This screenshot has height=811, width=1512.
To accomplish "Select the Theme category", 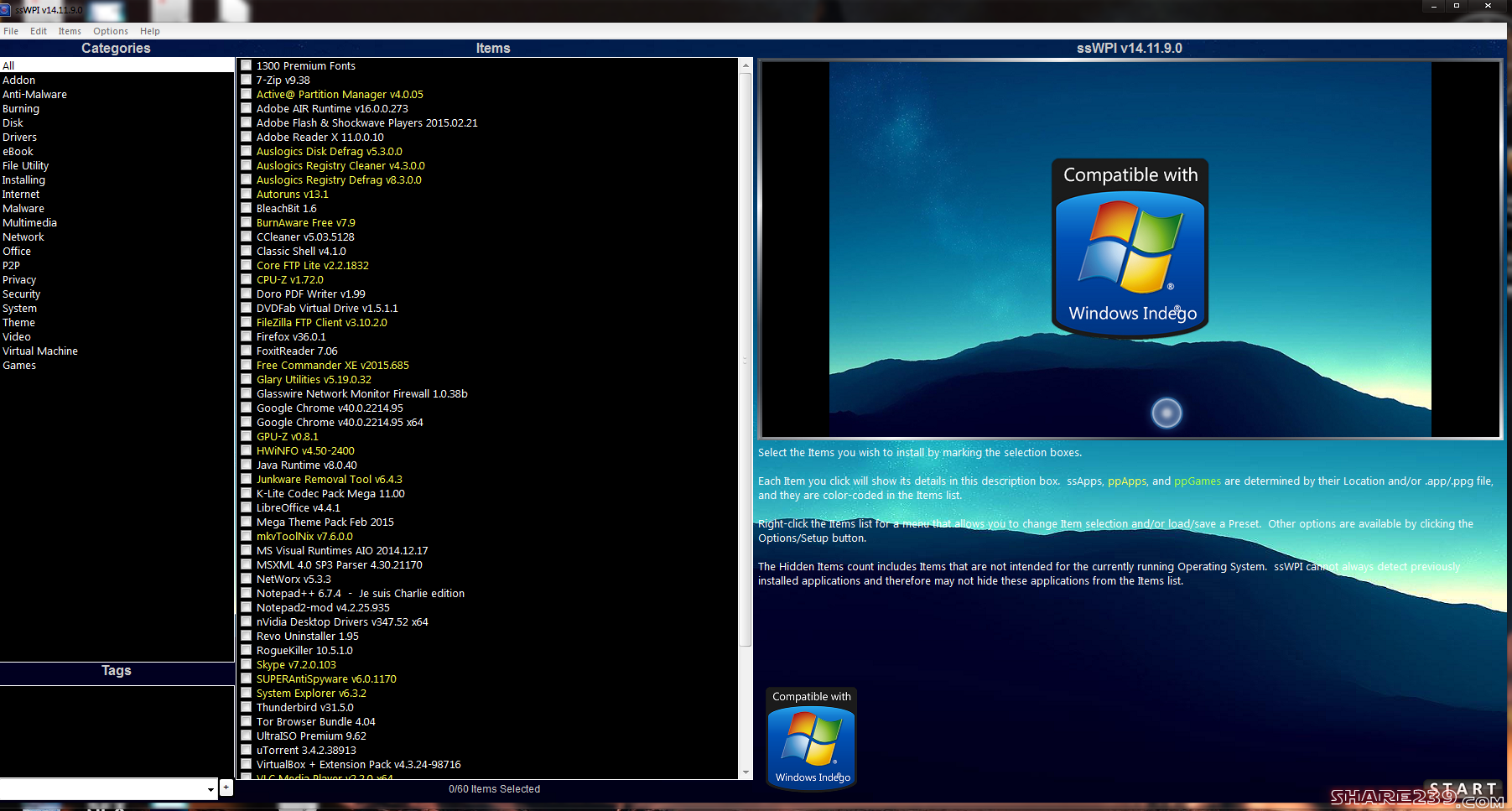I will (x=18, y=322).
